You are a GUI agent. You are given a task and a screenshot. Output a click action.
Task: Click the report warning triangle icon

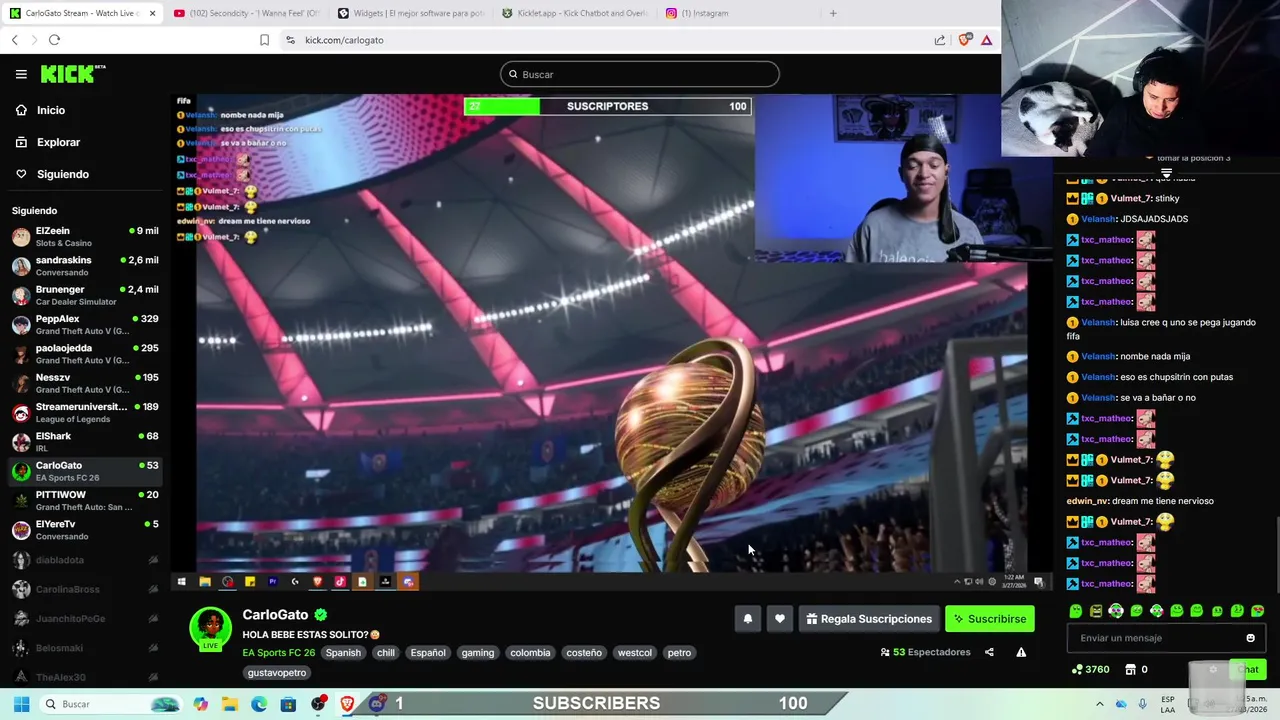1021,652
